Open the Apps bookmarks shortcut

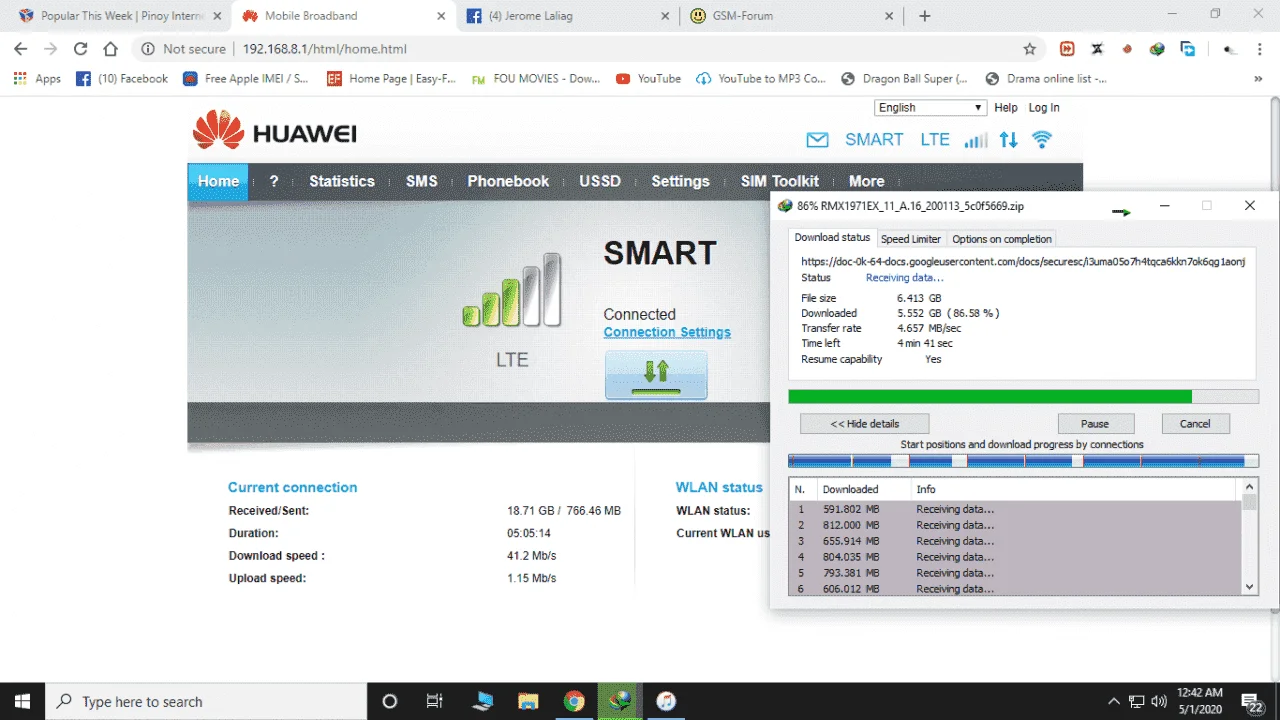click(x=37, y=79)
